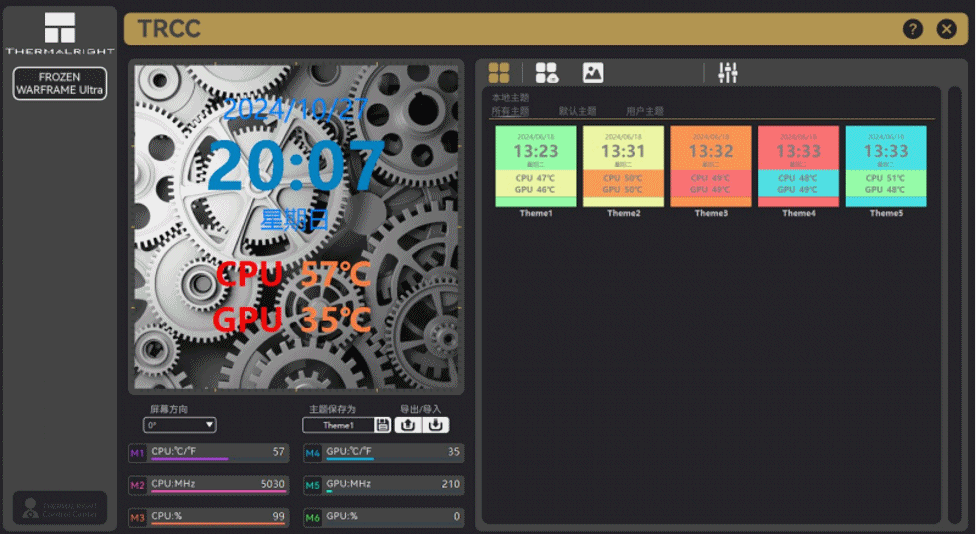Select the Theme3 orange thumbnail
The width and height of the screenshot is (976, 534).
click(x=711, y=166)
